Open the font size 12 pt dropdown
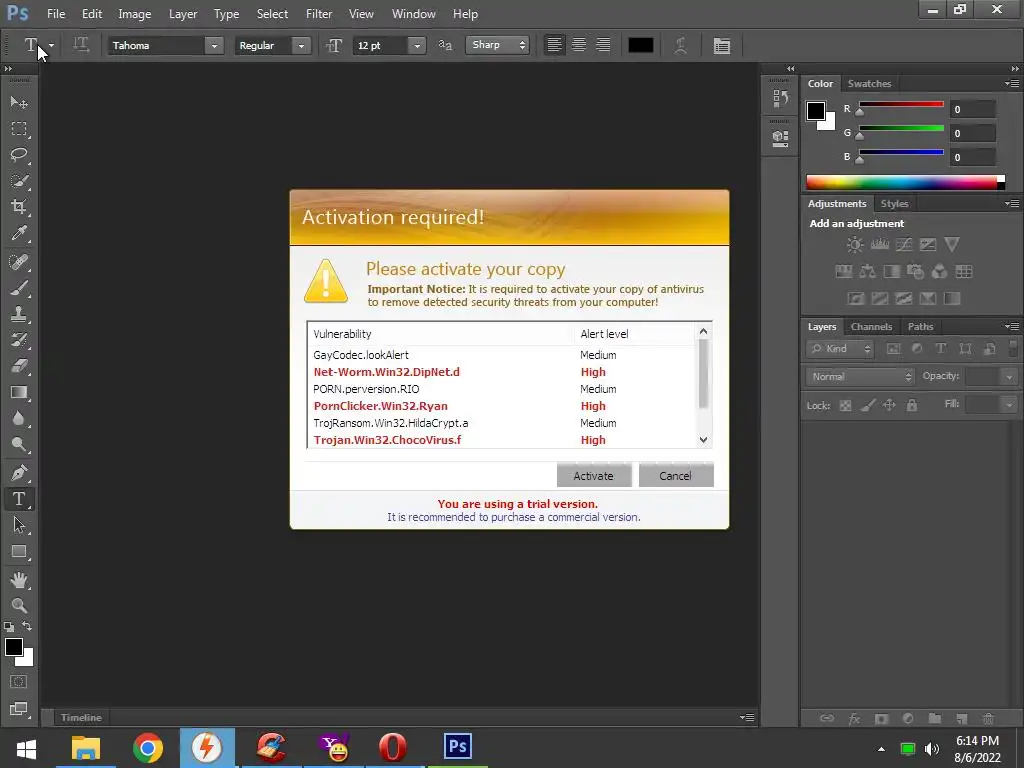The width and height of the screenshot is (1024, 768). 417,46
